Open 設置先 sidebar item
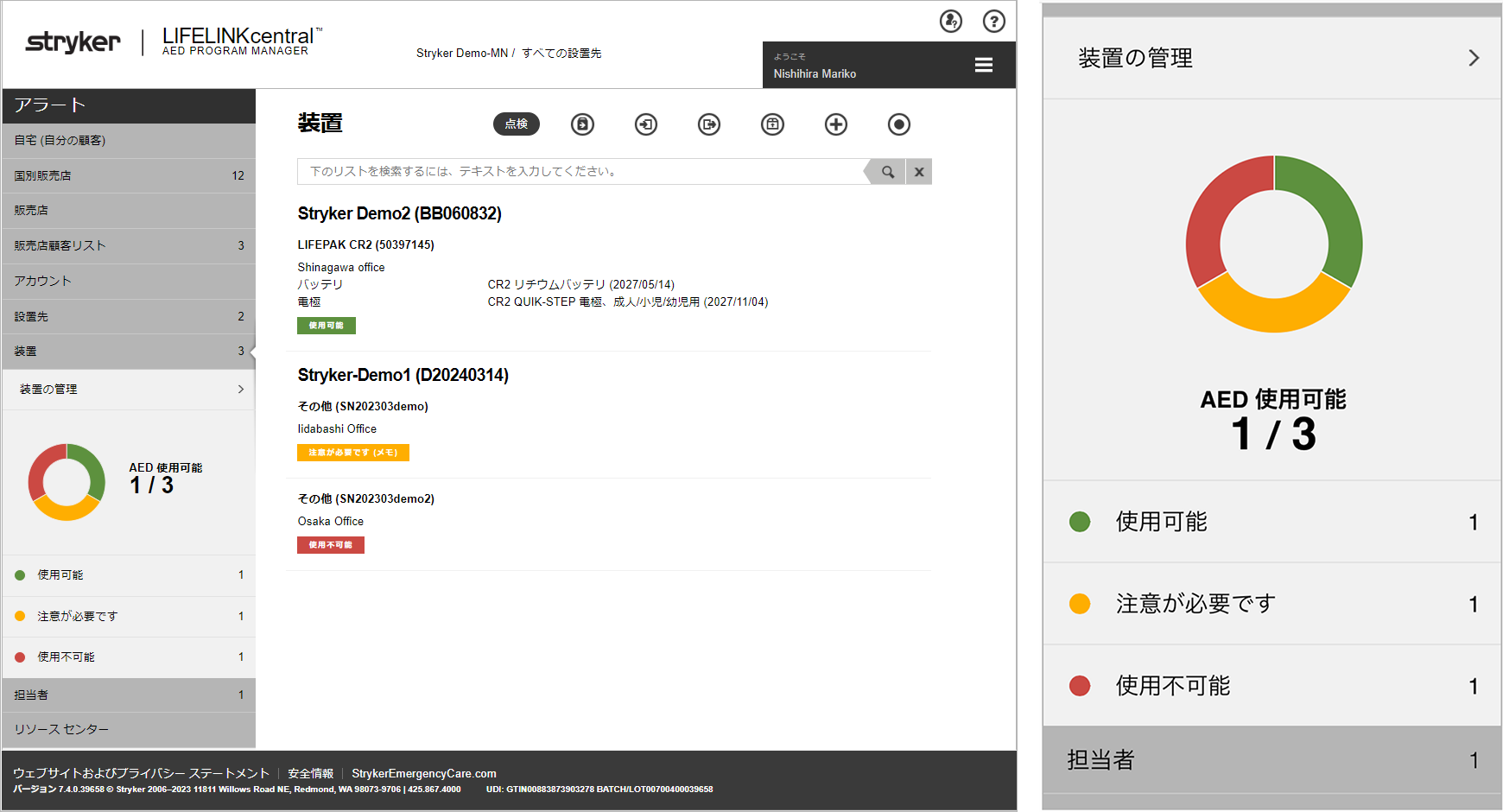Screen dimensions: 1503x812 click(x=129, y=316)
